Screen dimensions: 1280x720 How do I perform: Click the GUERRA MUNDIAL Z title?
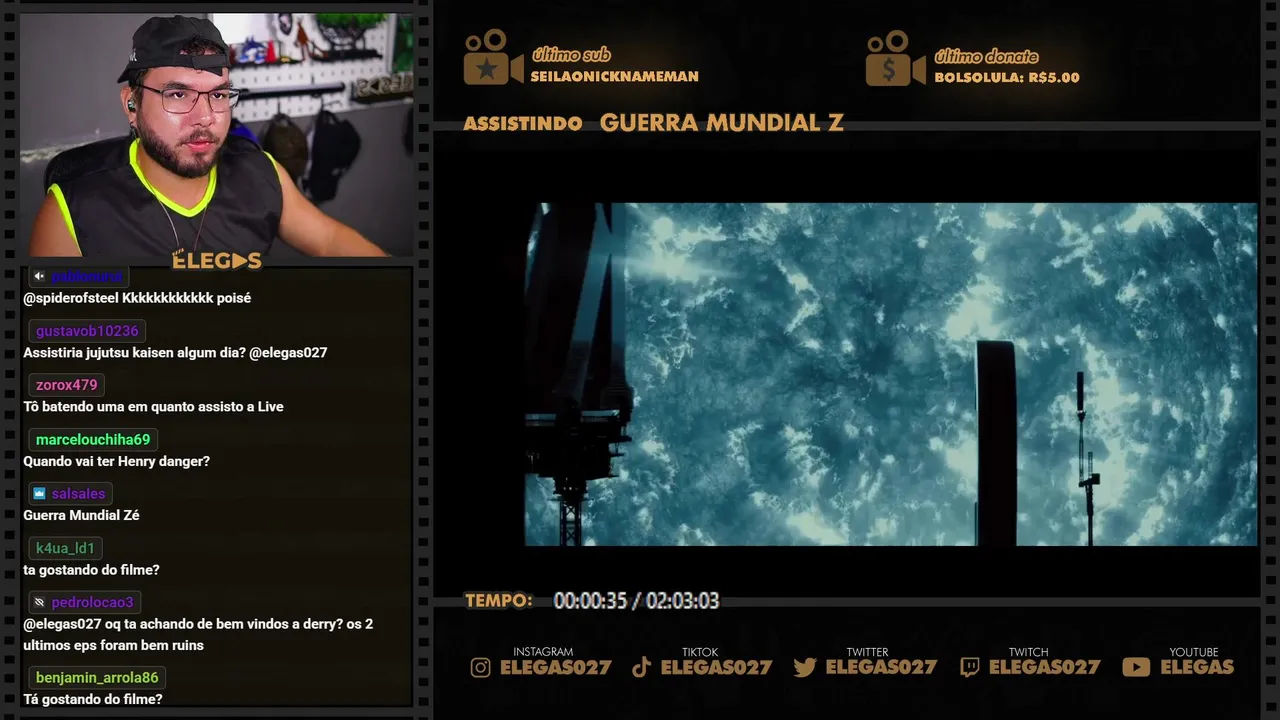[x=722, y=123]
